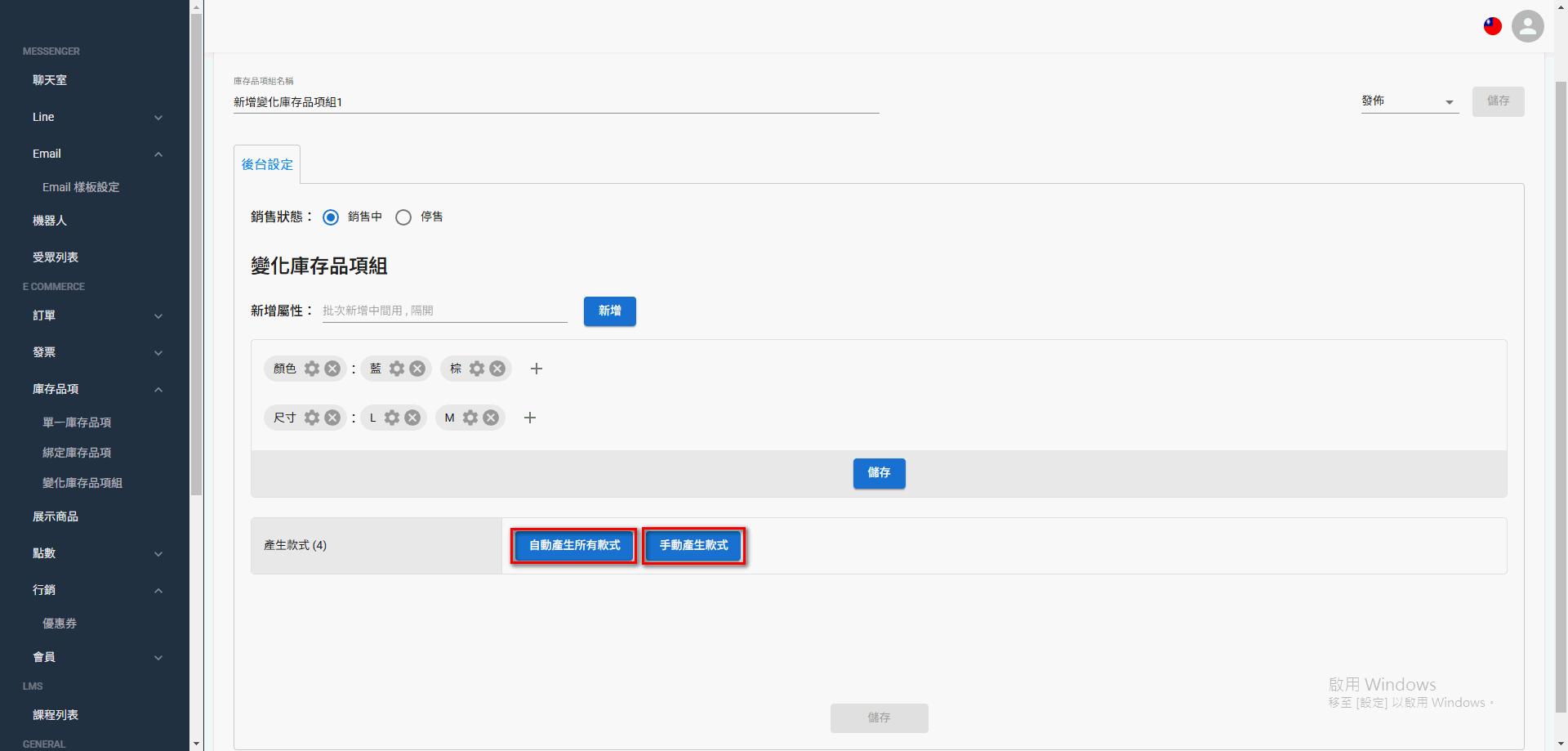Click the sidebar scrollbar down arrow
This screenshot has width=1568, height=751.
(x=197, y=744)
